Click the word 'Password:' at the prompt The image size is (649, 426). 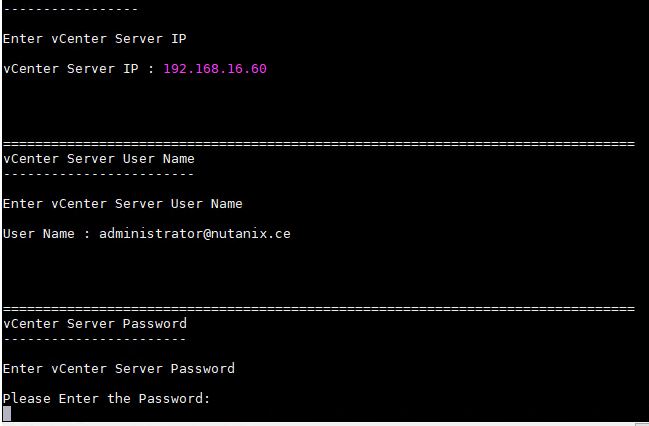[x=174, y=399]
